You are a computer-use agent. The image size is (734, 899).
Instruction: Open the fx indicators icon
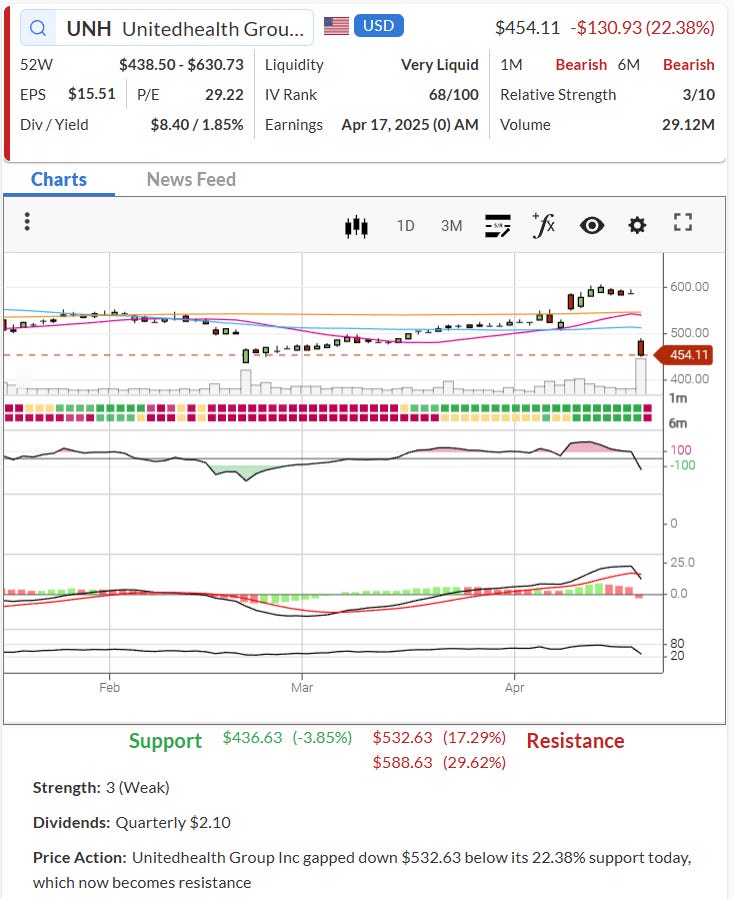[544, 225]
